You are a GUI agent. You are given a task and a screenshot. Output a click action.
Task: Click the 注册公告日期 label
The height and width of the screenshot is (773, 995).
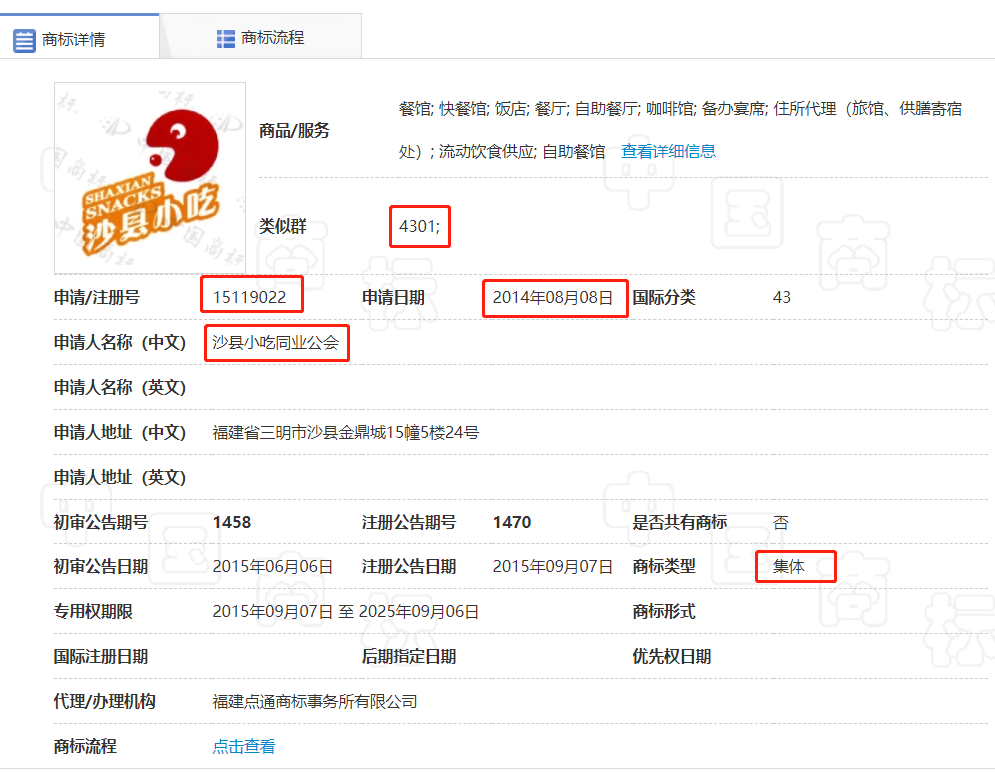[409, 567]
